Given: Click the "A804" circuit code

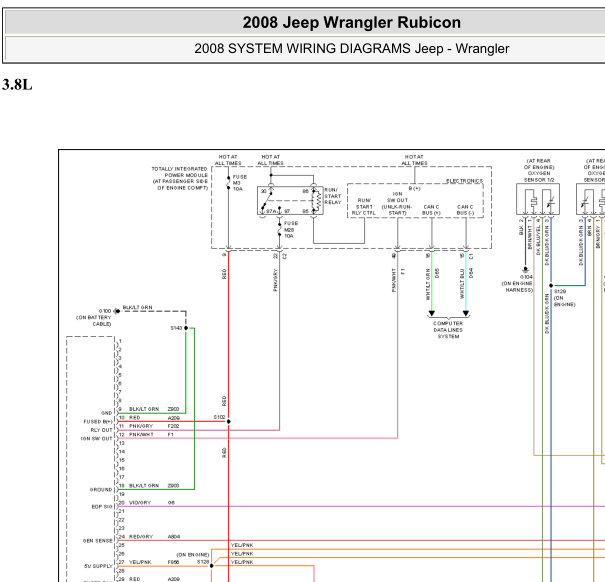Looking at the screenshot, I should point(174,536).
